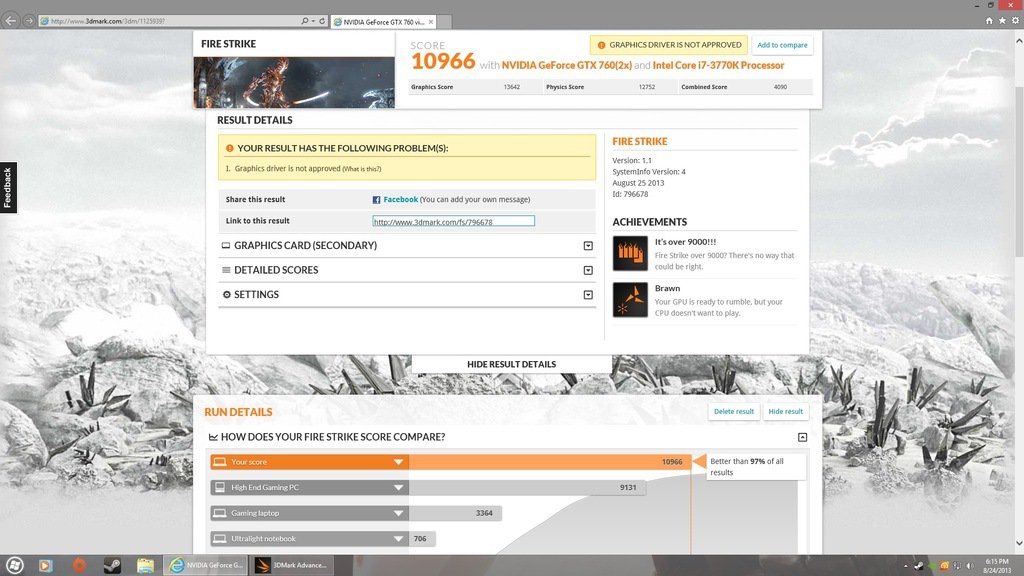Collapse the score comparison panel
The image size is (1024, 576).
click(802, 438)
